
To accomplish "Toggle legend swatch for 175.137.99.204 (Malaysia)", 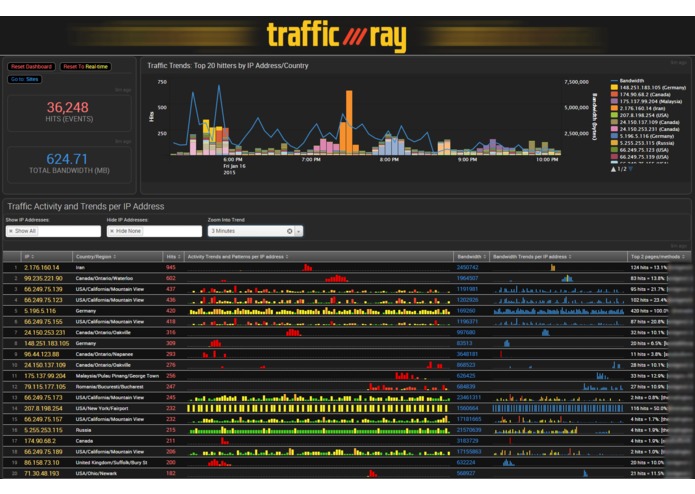I will tap(614, 101).
